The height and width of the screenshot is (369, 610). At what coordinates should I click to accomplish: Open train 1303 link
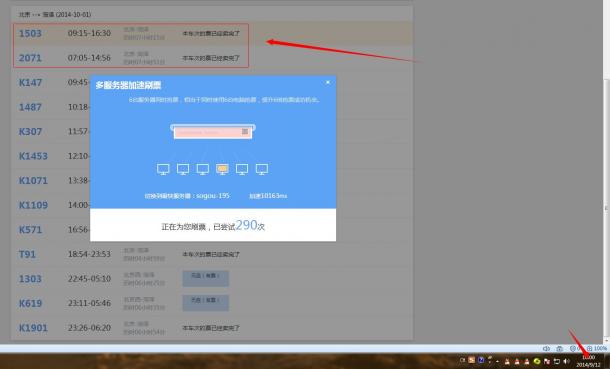click(x=30, y=279)
